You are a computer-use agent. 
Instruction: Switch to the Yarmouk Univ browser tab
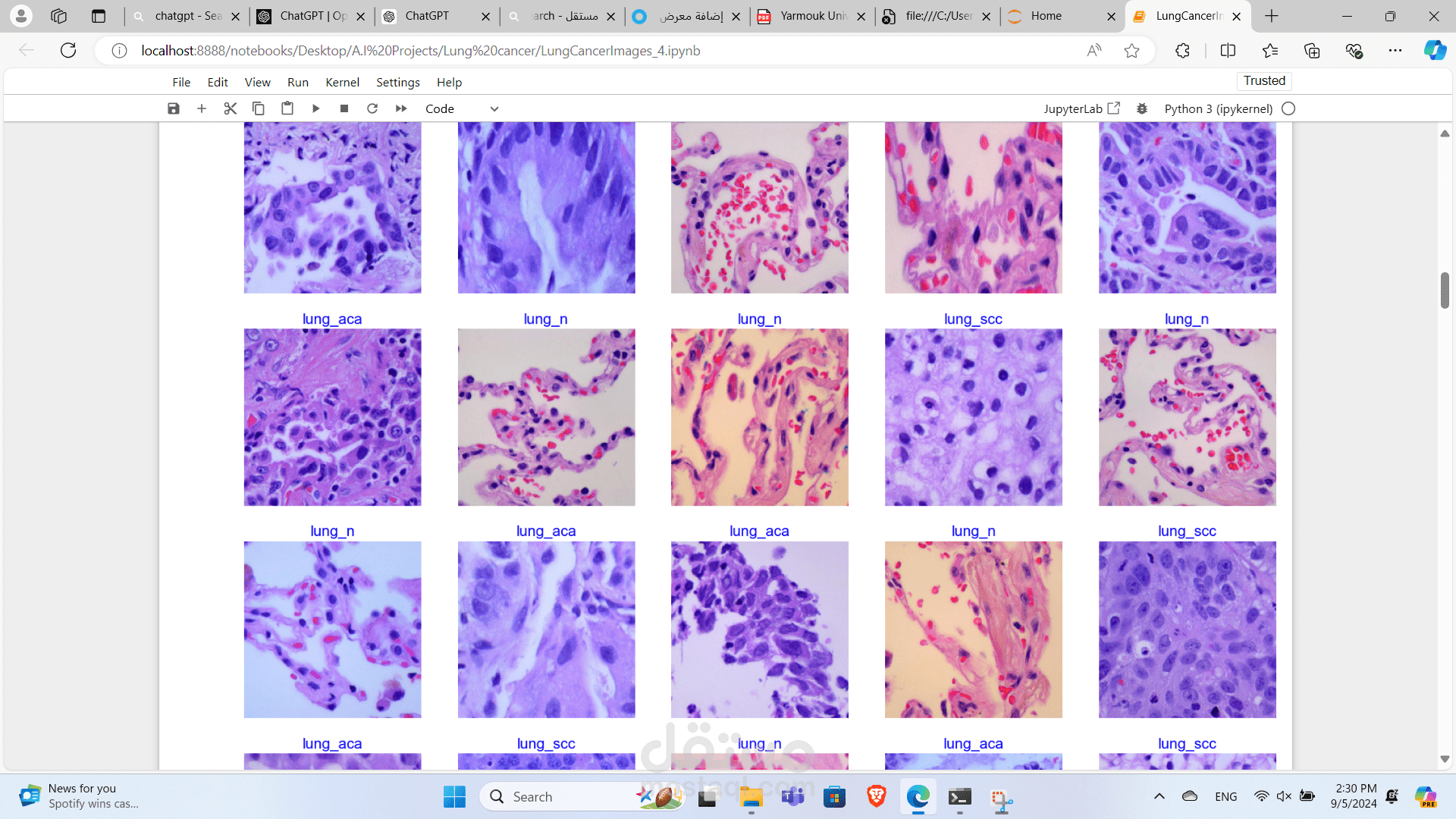click(x=811, y=16)
